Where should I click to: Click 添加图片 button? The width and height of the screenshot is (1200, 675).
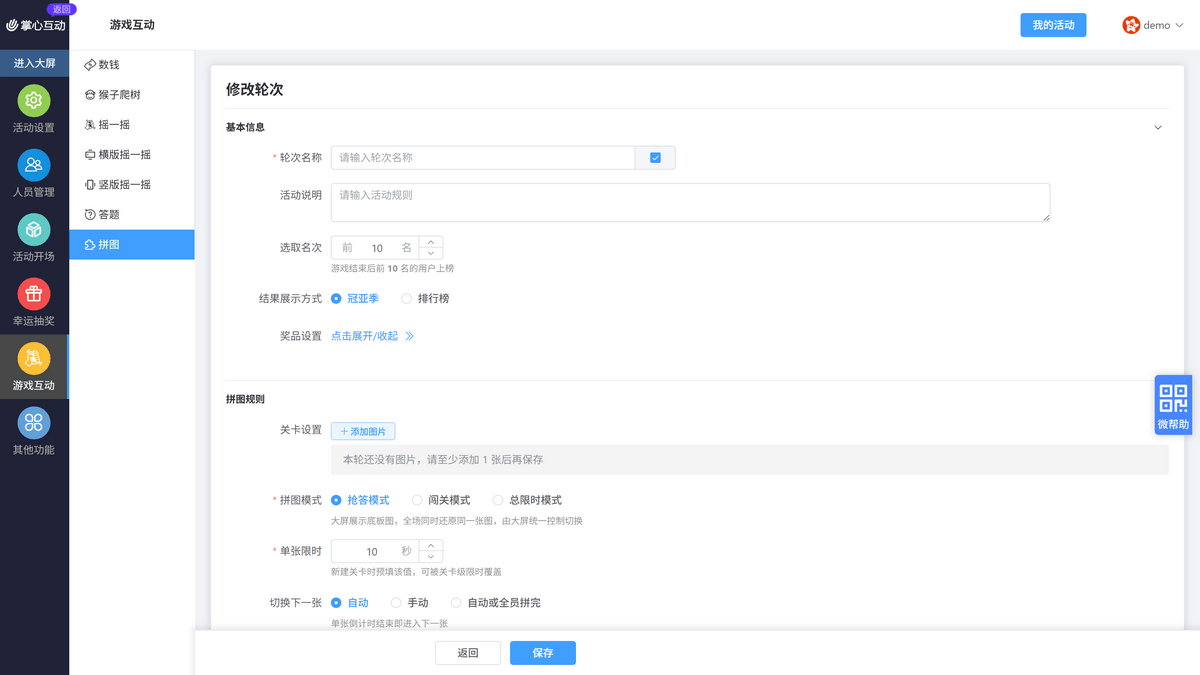[x=363, y=431]
